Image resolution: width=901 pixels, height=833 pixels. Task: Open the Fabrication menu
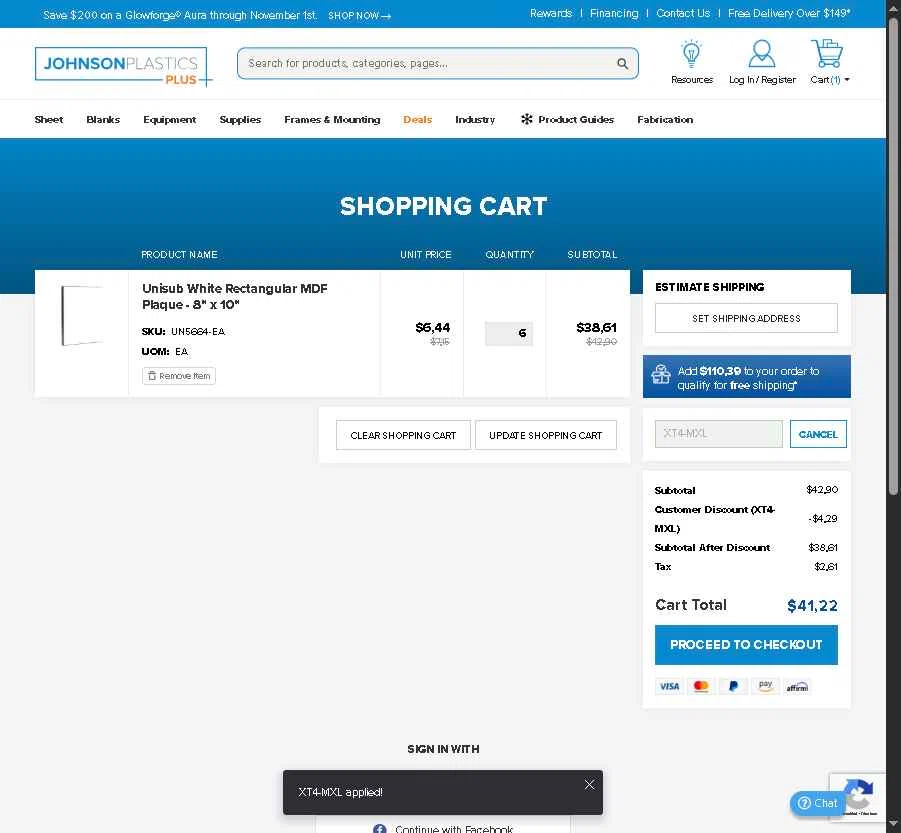point(665,119)
